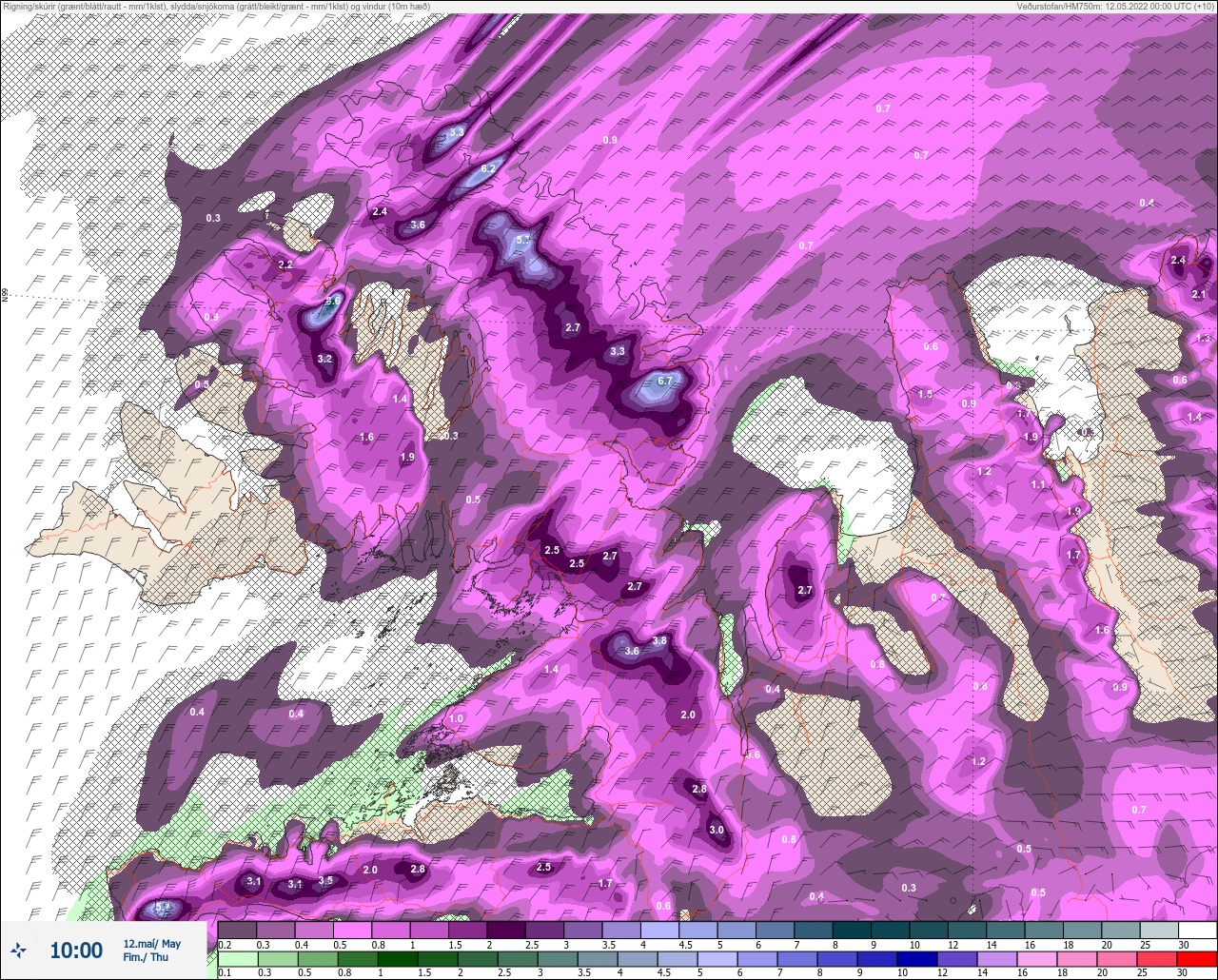
Task: Click the 6.7 precipitation value on map
Action: [x=665, y=381]
